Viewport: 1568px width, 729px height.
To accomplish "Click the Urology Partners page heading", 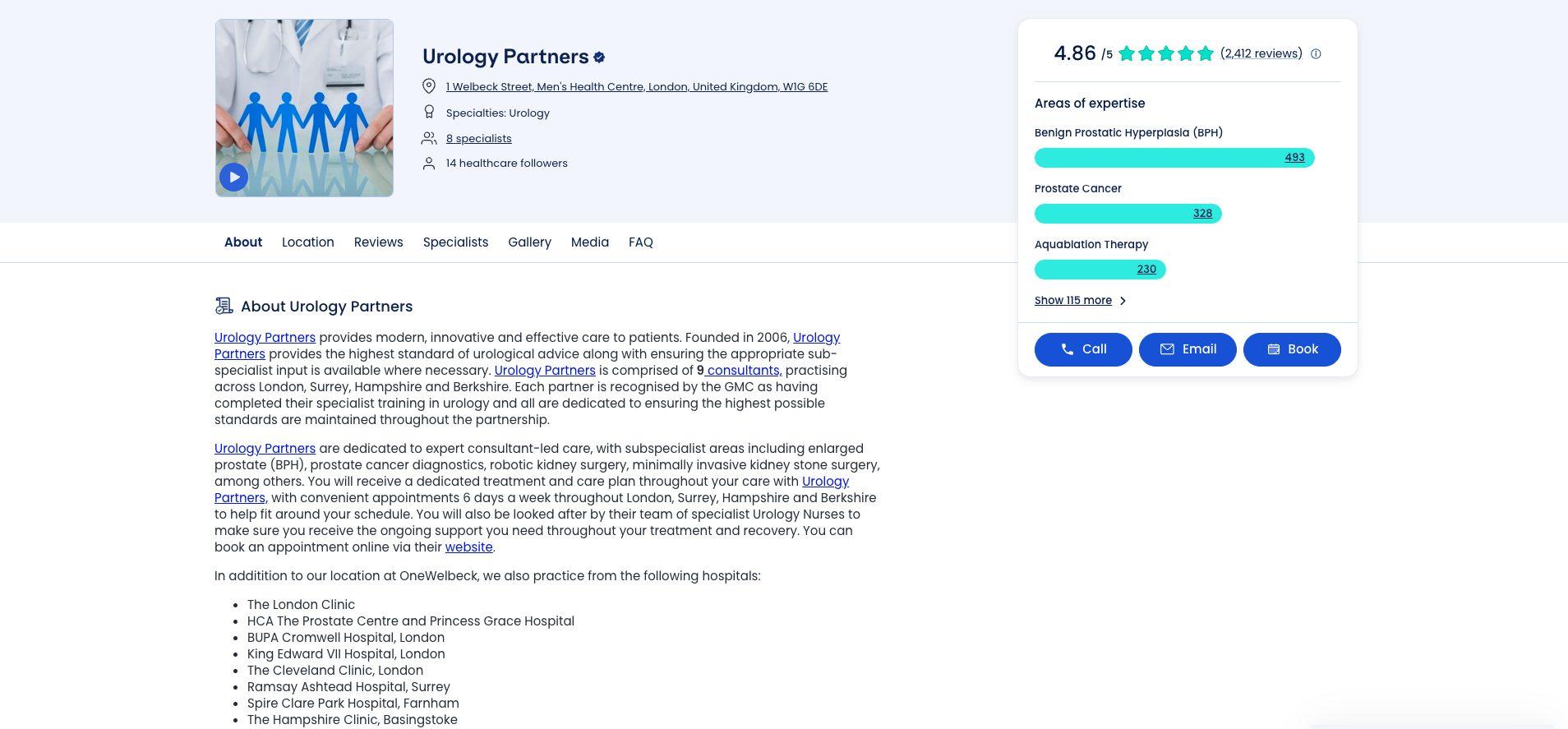I will click(x=505, y=57).
